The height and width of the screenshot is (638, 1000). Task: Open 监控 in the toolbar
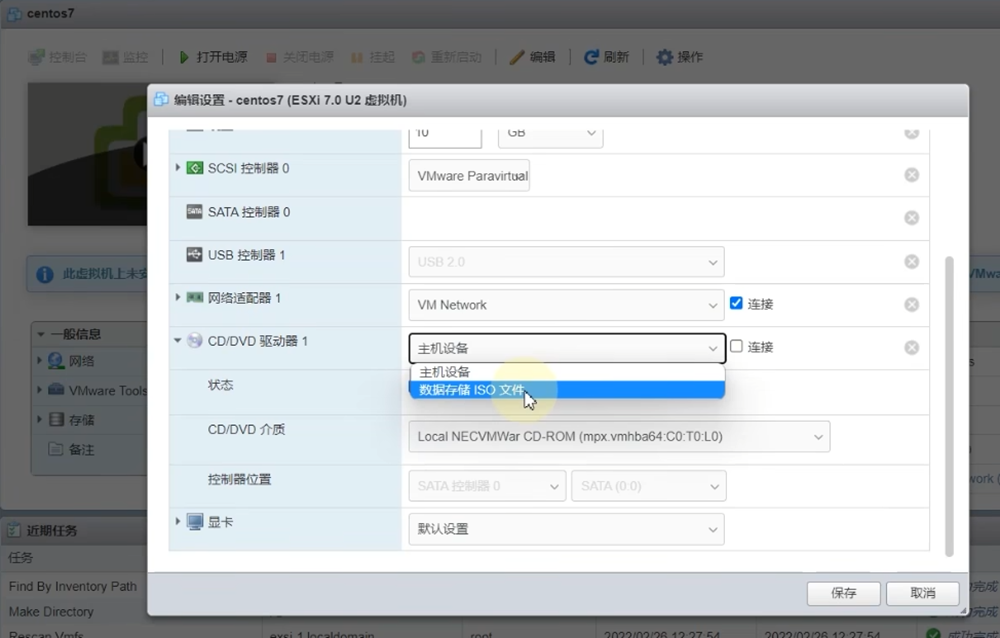126,57
